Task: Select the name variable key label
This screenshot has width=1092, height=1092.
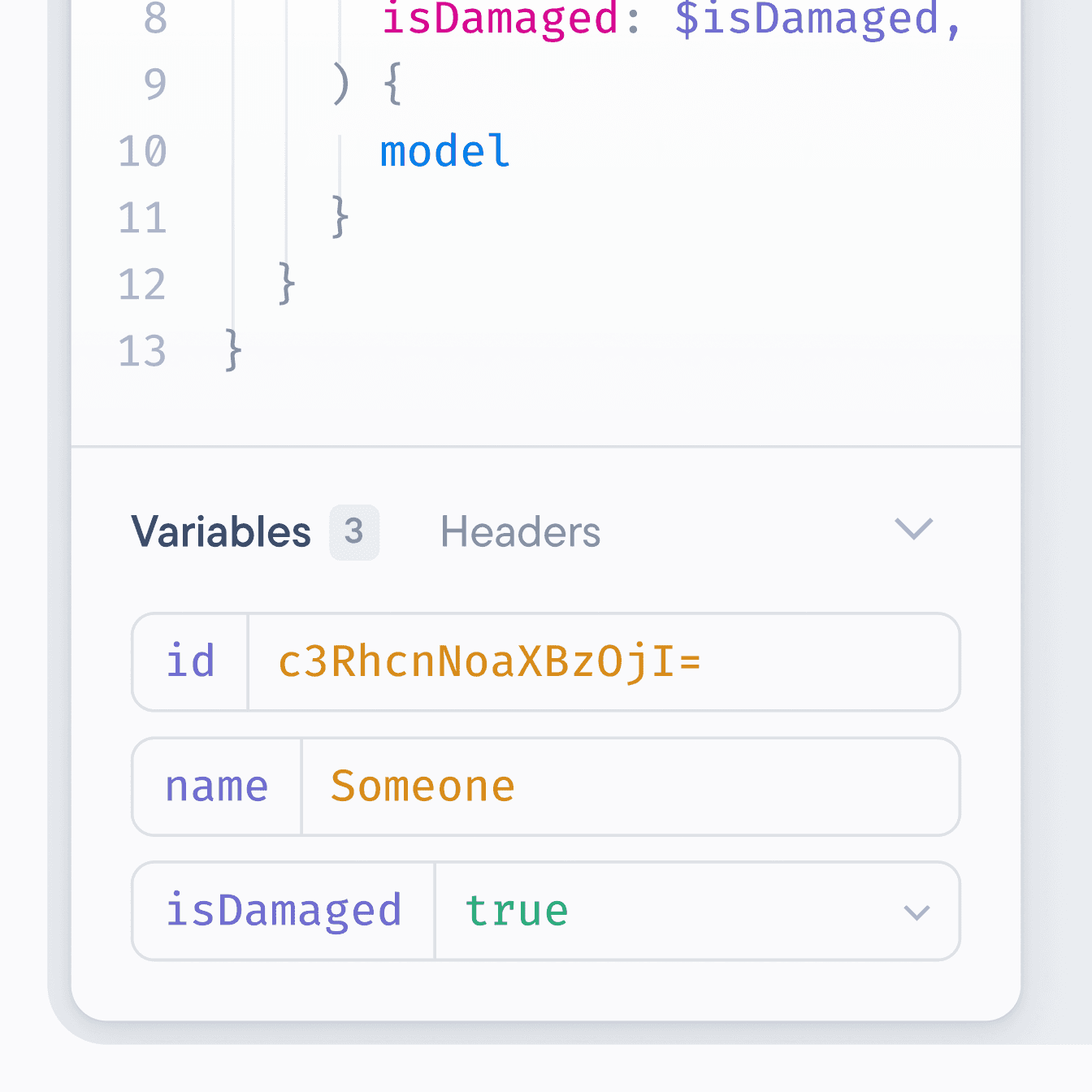Action: (x=216, y=786)
